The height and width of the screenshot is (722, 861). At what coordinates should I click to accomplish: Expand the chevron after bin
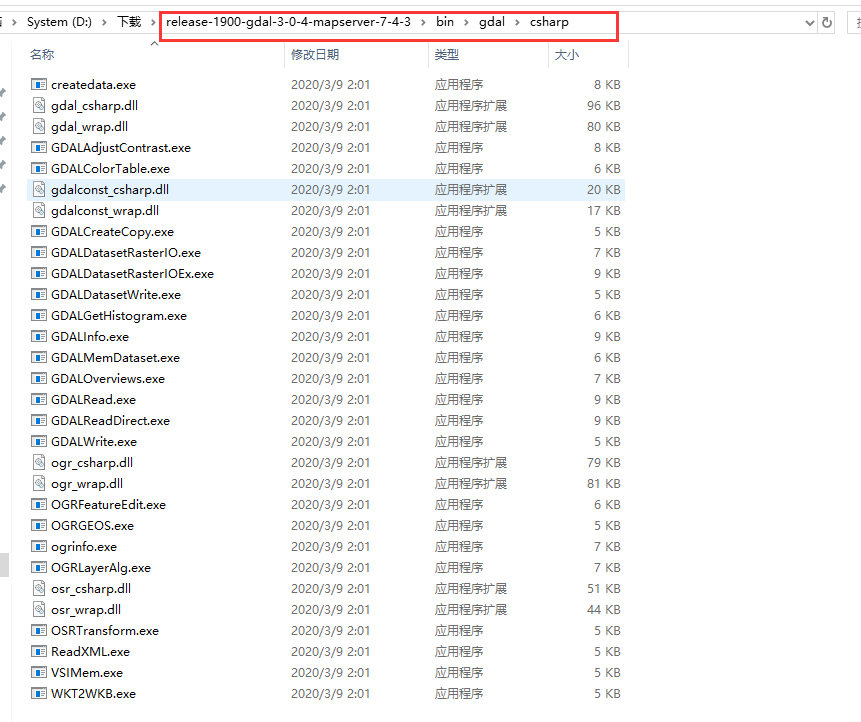pyautogui.click(x=466, y=23)
